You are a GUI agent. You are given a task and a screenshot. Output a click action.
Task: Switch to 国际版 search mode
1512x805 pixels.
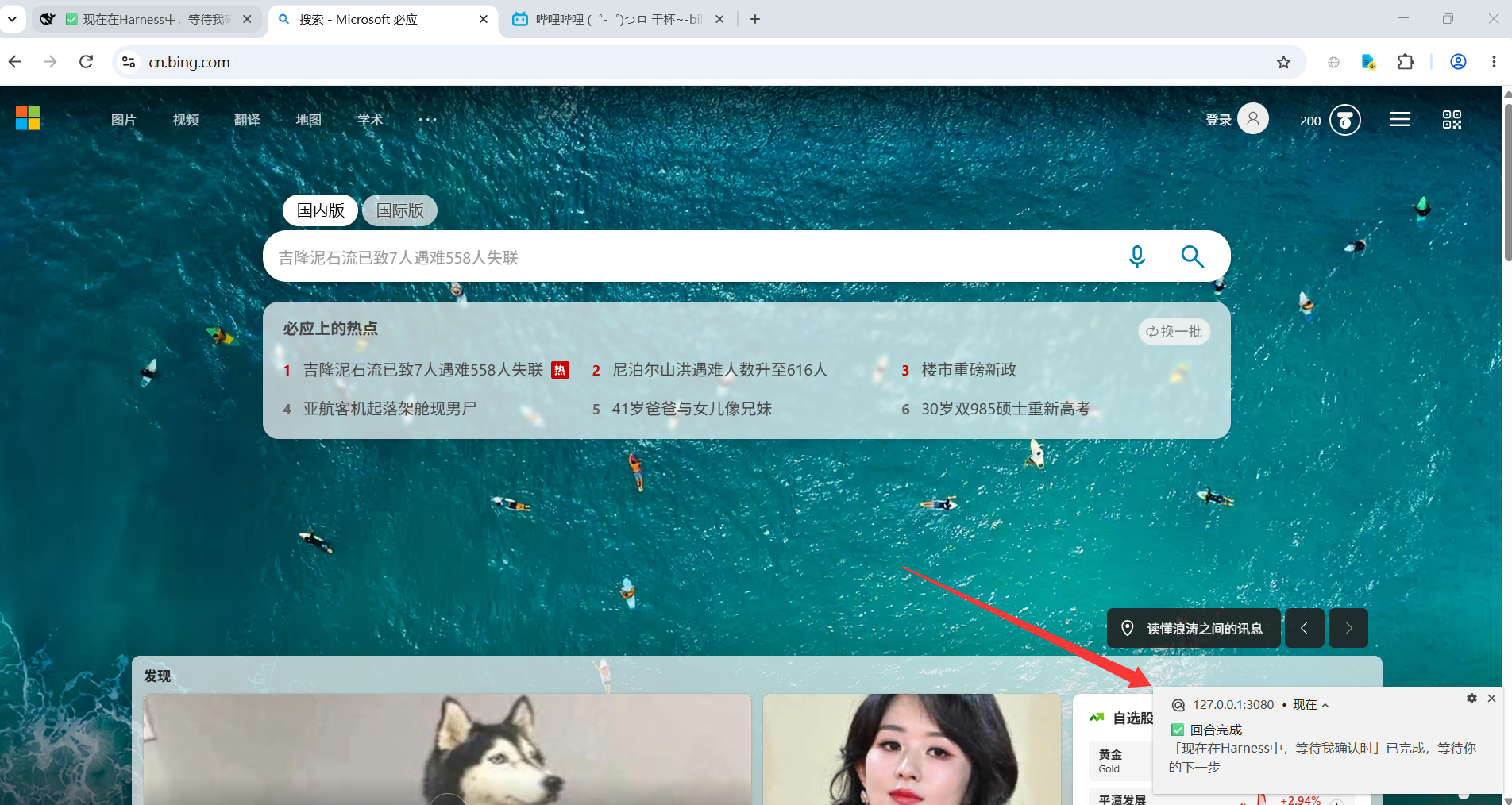[x=399, y=210]
